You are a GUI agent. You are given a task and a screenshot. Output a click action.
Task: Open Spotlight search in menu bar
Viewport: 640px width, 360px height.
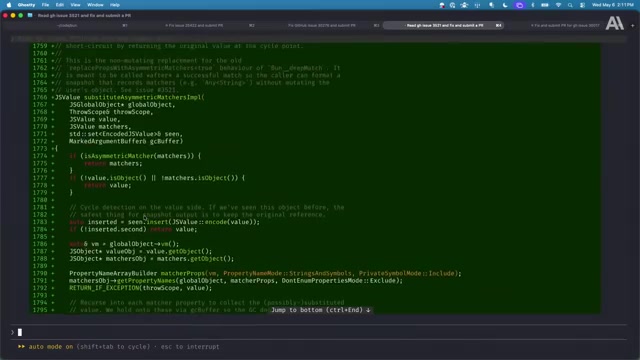click(x=570, y=5)
